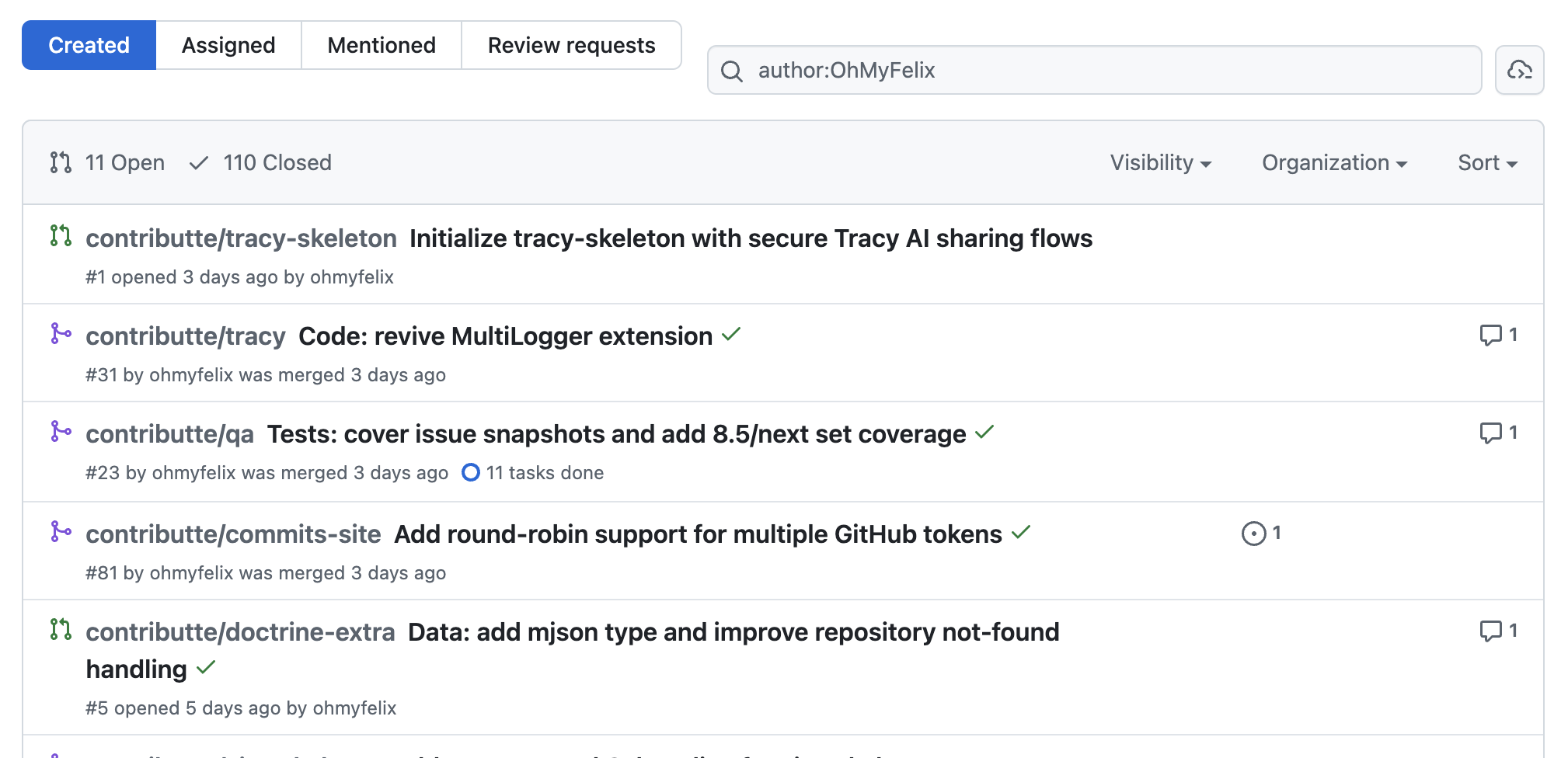Screen dimensions: 1568x758
Task: Open the contributte/tracy repository link
Action: click(186, 336)
